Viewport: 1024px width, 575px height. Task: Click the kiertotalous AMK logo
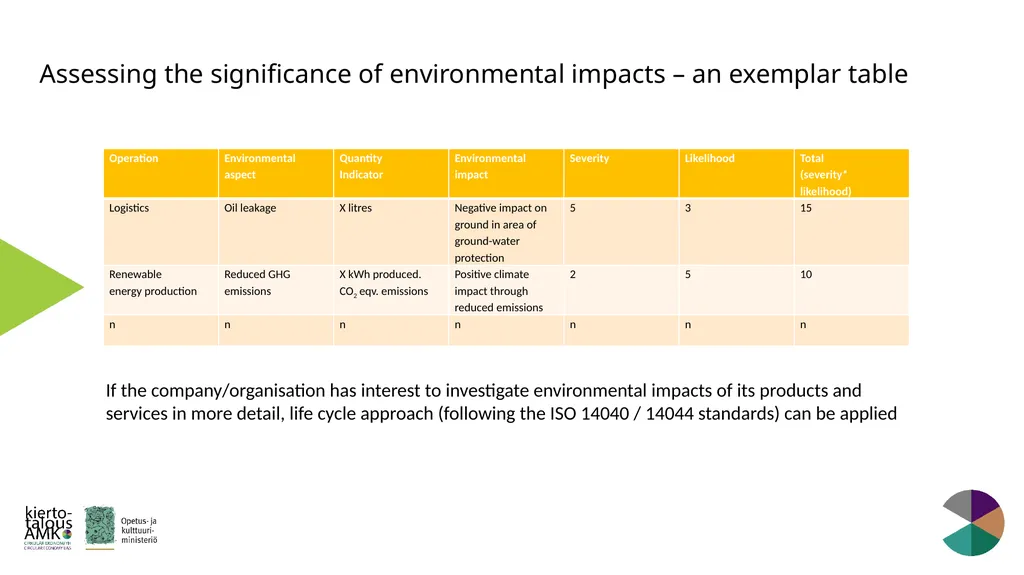[x=48, y=528]
